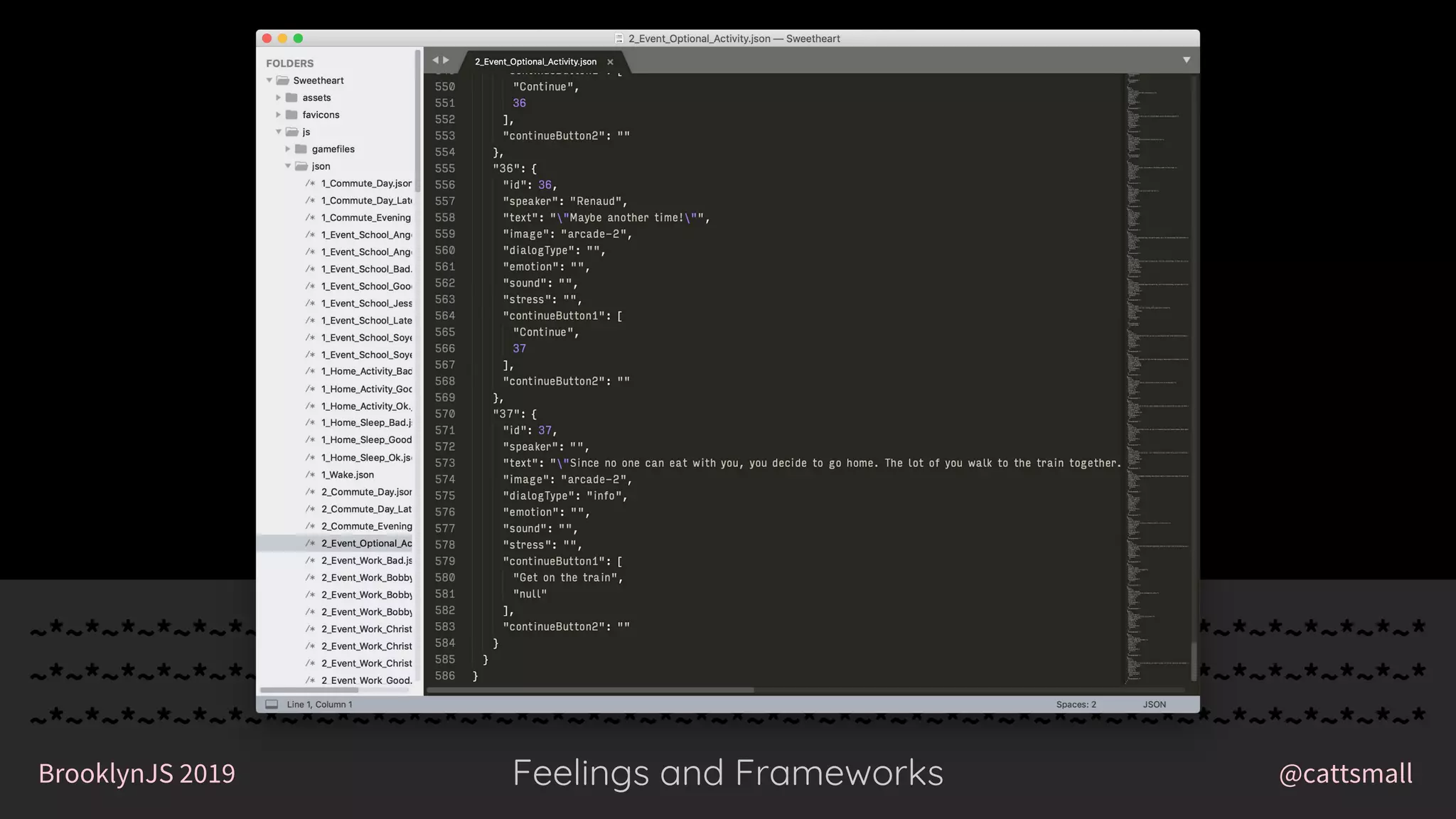Collapse the json folder arrow

coord(288,166)
